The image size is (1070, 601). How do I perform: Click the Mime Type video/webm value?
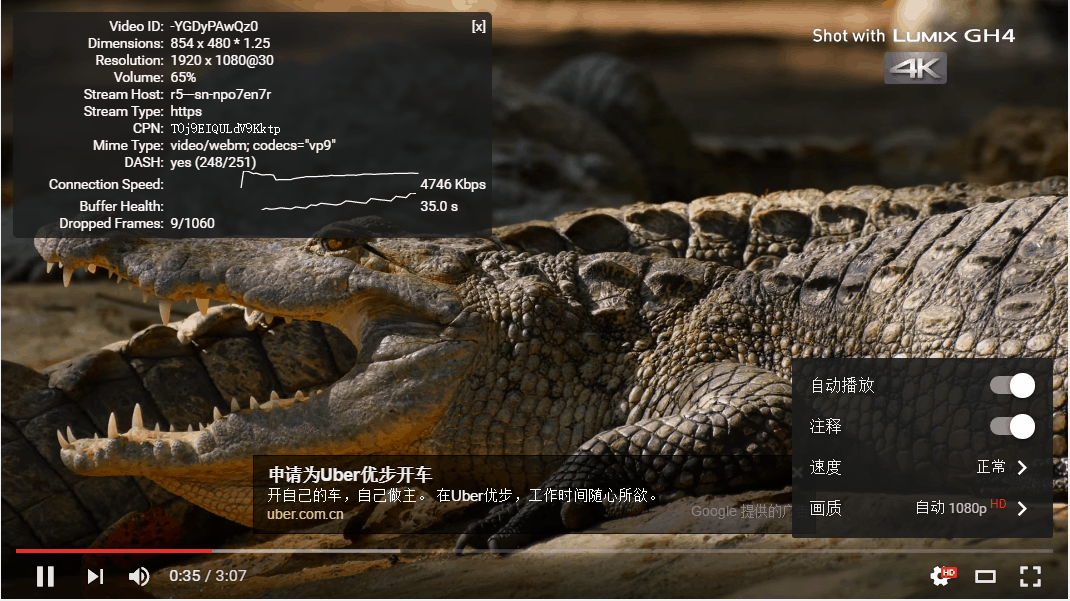point(252,145)
